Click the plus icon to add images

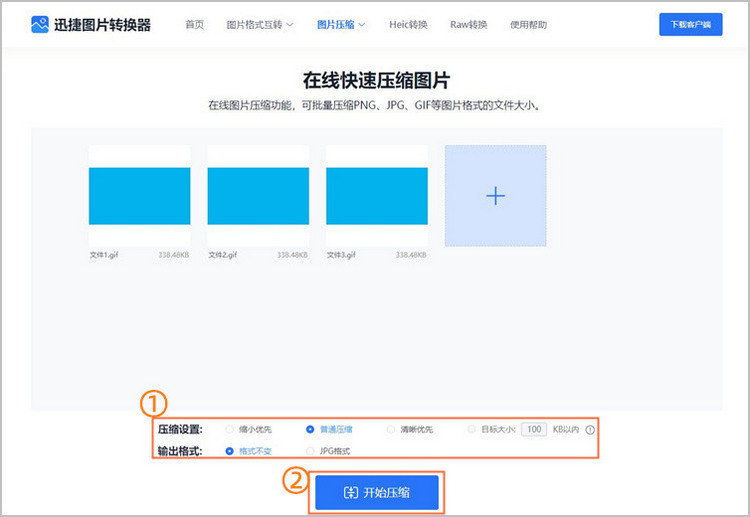coord(496,196)
